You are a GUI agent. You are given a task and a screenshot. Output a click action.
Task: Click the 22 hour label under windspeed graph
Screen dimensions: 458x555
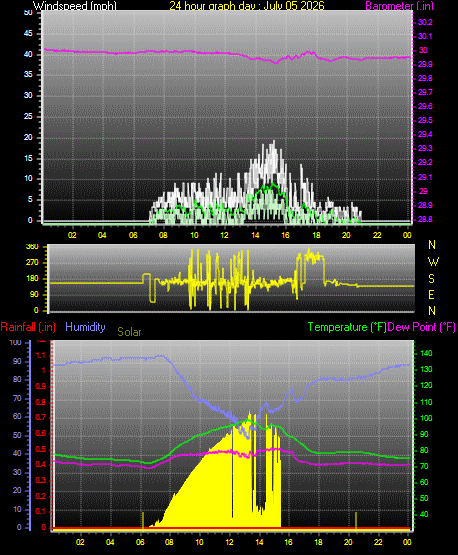377,235
